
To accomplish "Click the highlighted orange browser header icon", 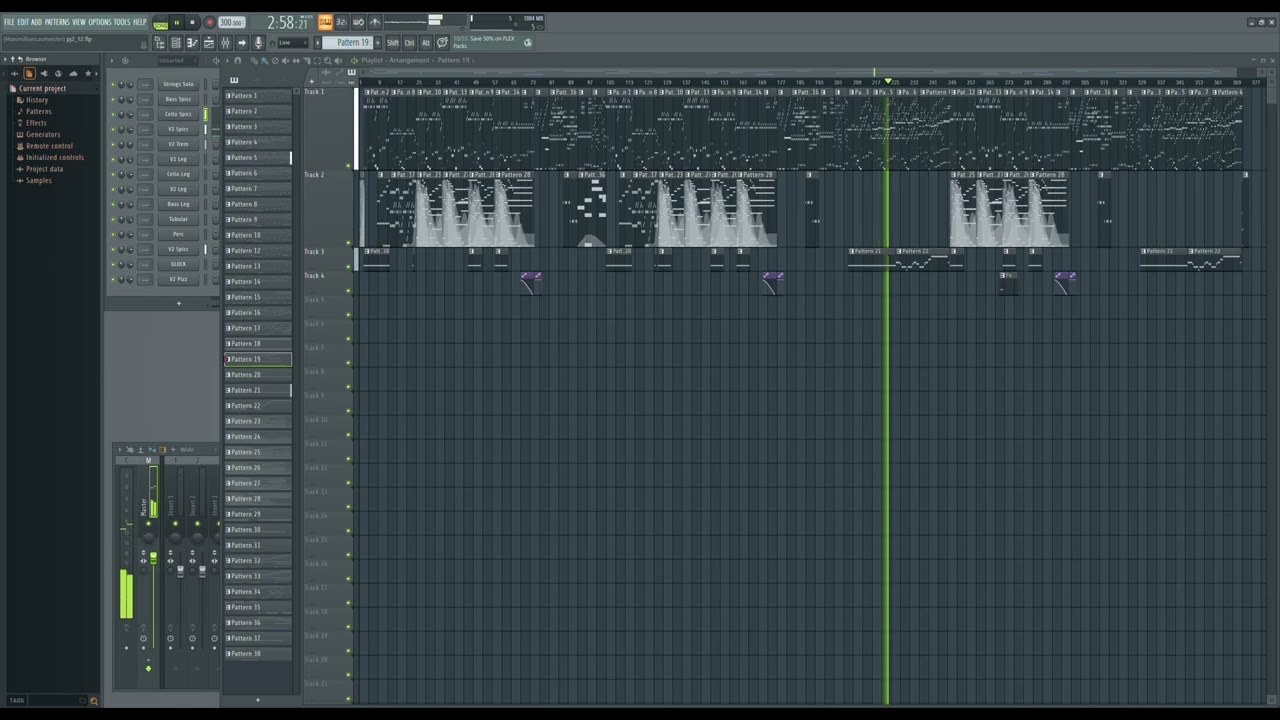I will (29, 73).
